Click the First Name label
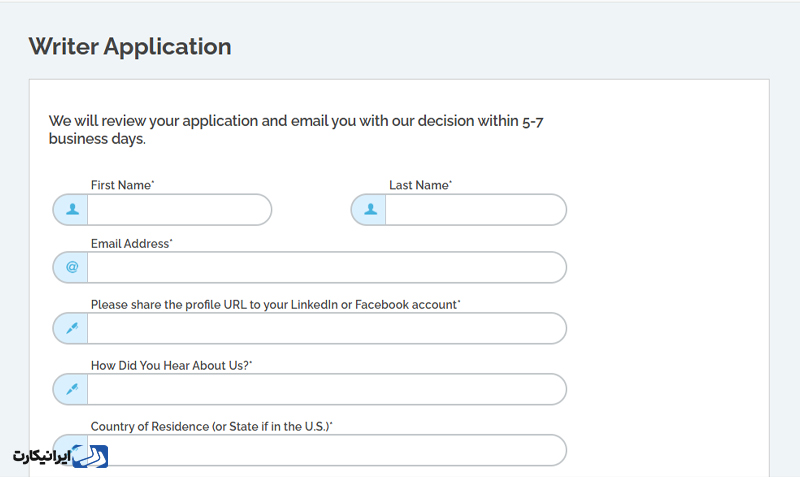 [x=122, y=185]
